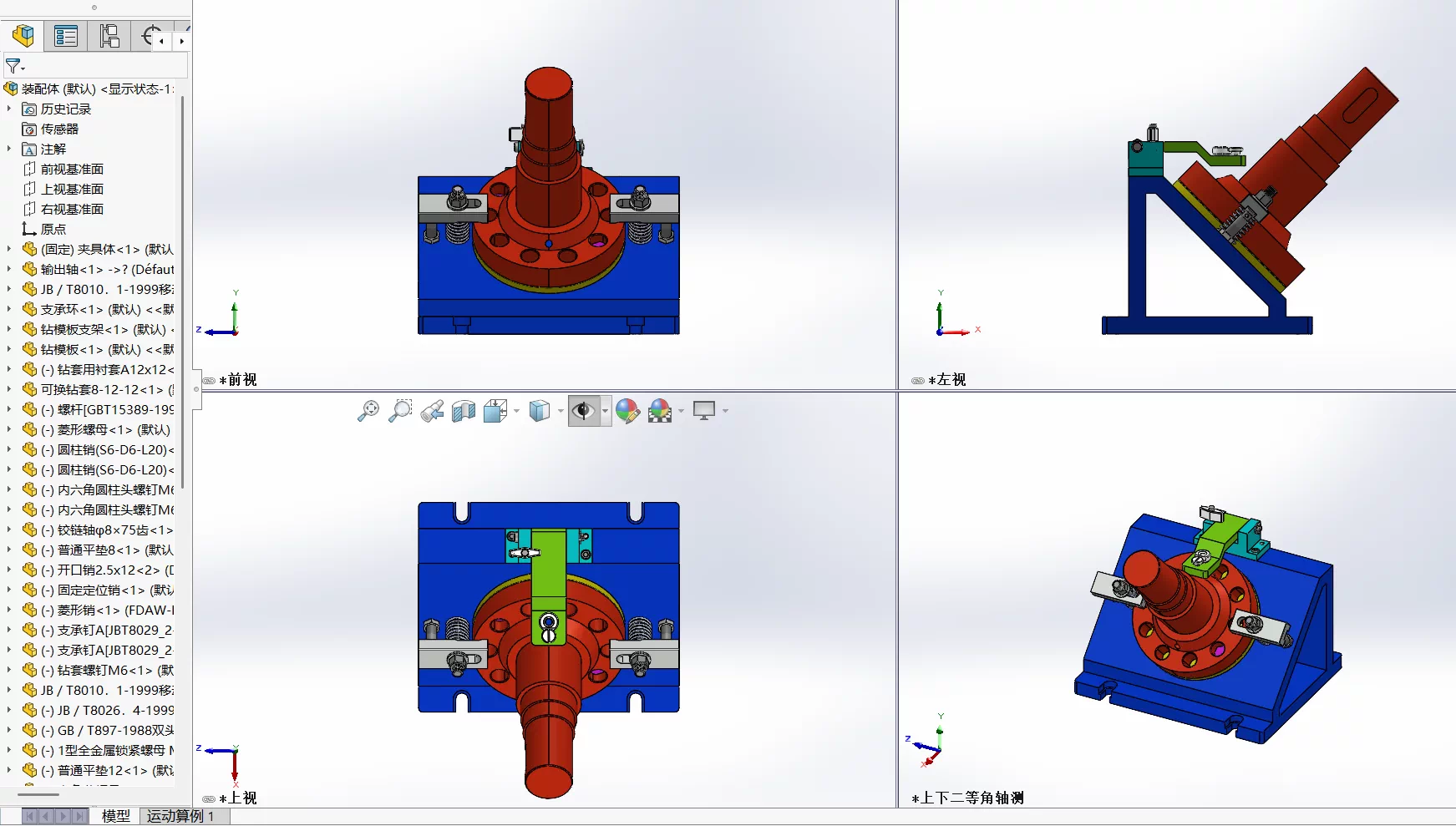Open the View Orientation cube icon
Image resolution: width=1456 pixels, height=826 pixels.
pyautogui.click(x=495, y=411)
